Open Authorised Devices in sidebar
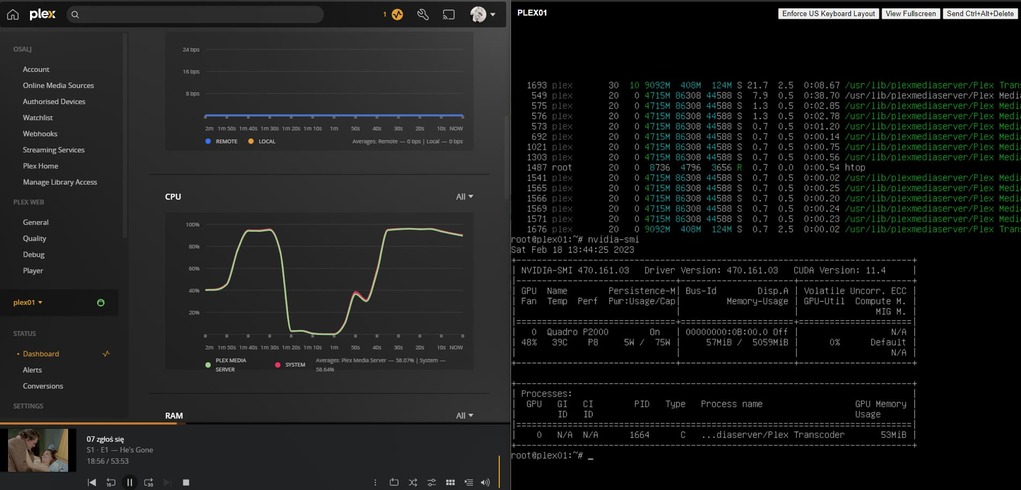Screen dimensions: 1021x490 [x=54, y=102]
